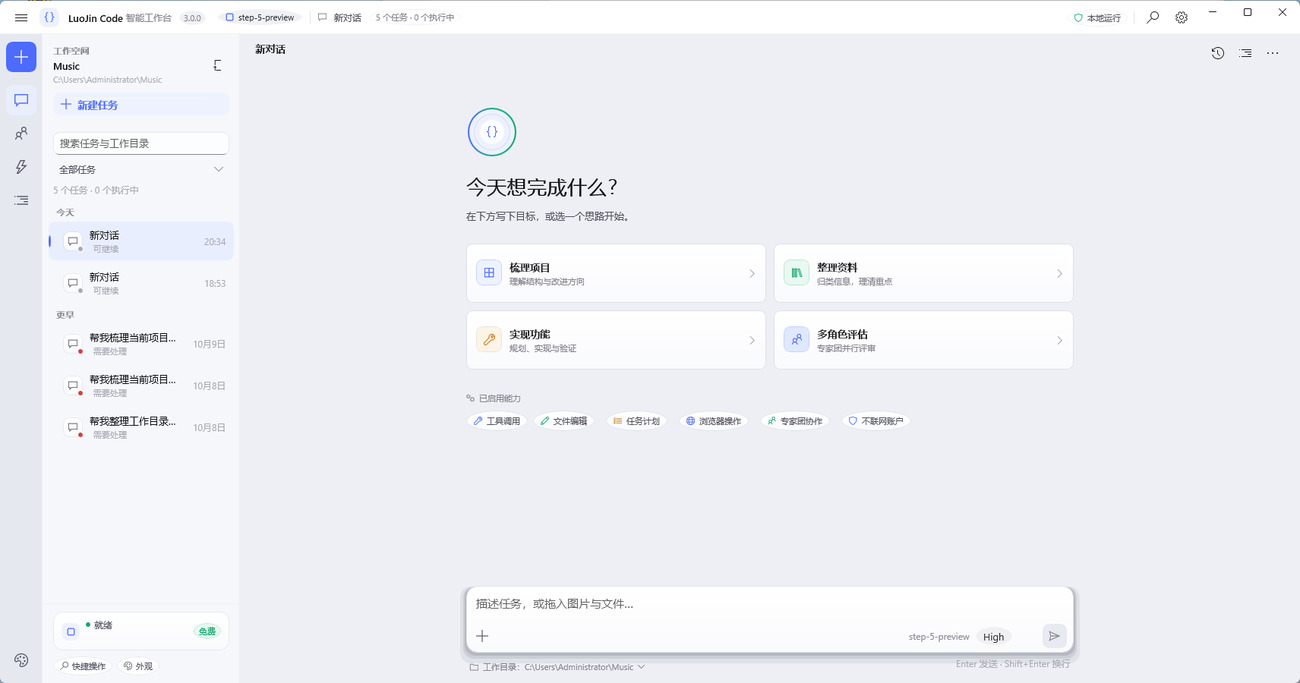Expand the 全部任务 filter dropdown
1300x683 pixels.
(x=141, y=170)
